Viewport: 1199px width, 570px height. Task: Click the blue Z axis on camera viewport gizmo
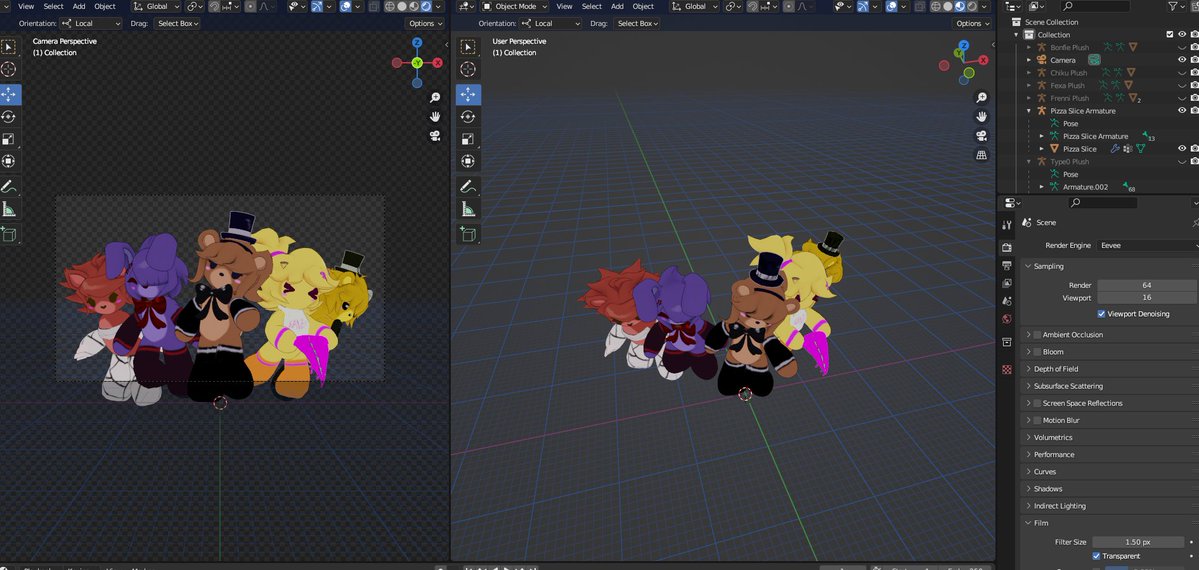(x=417, y=43)
